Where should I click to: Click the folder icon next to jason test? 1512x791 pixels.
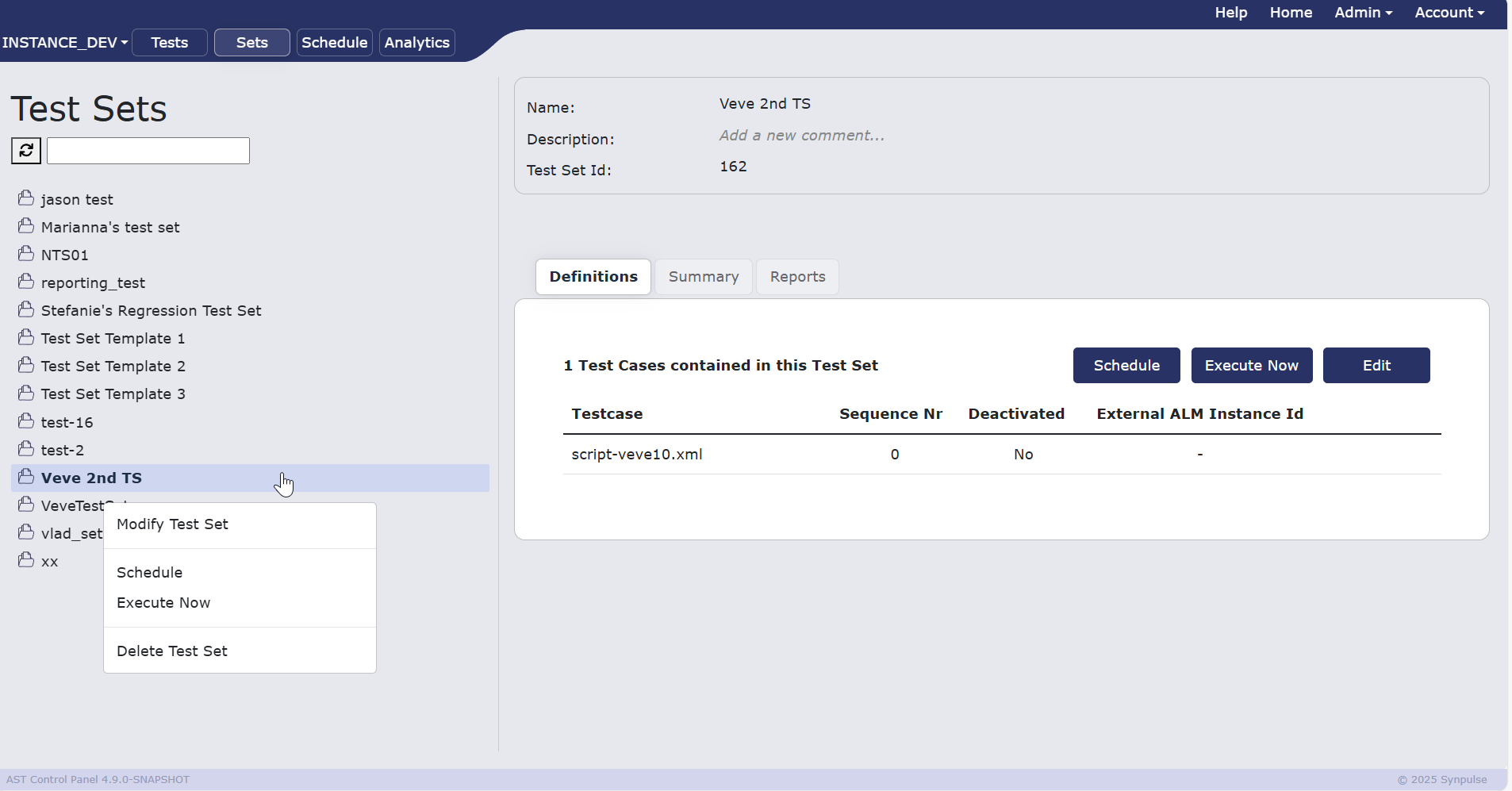tap(26, 198)
